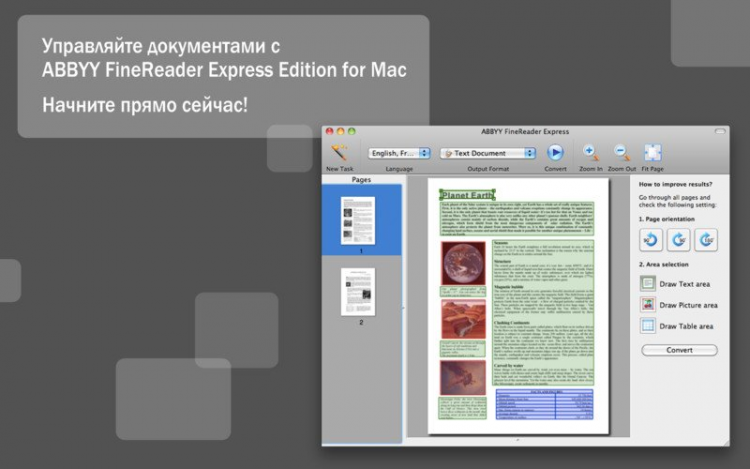Click the Fit Page icon
The height and width of the screenshot is (469, 750).
pyautogui.click(x=652, y=153)
